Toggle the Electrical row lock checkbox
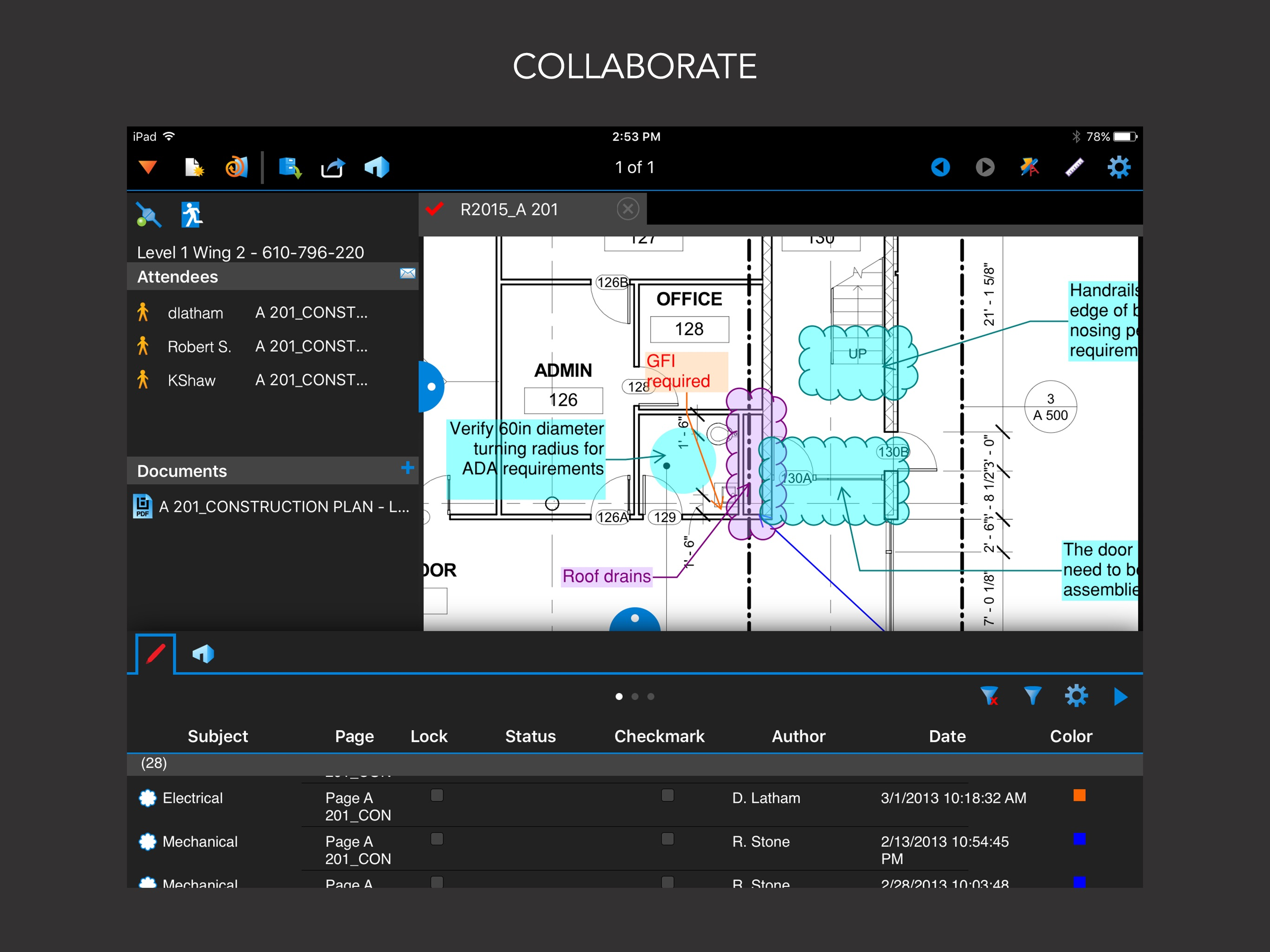This screenshot has width=1270, height=952. tap(437, 795)
